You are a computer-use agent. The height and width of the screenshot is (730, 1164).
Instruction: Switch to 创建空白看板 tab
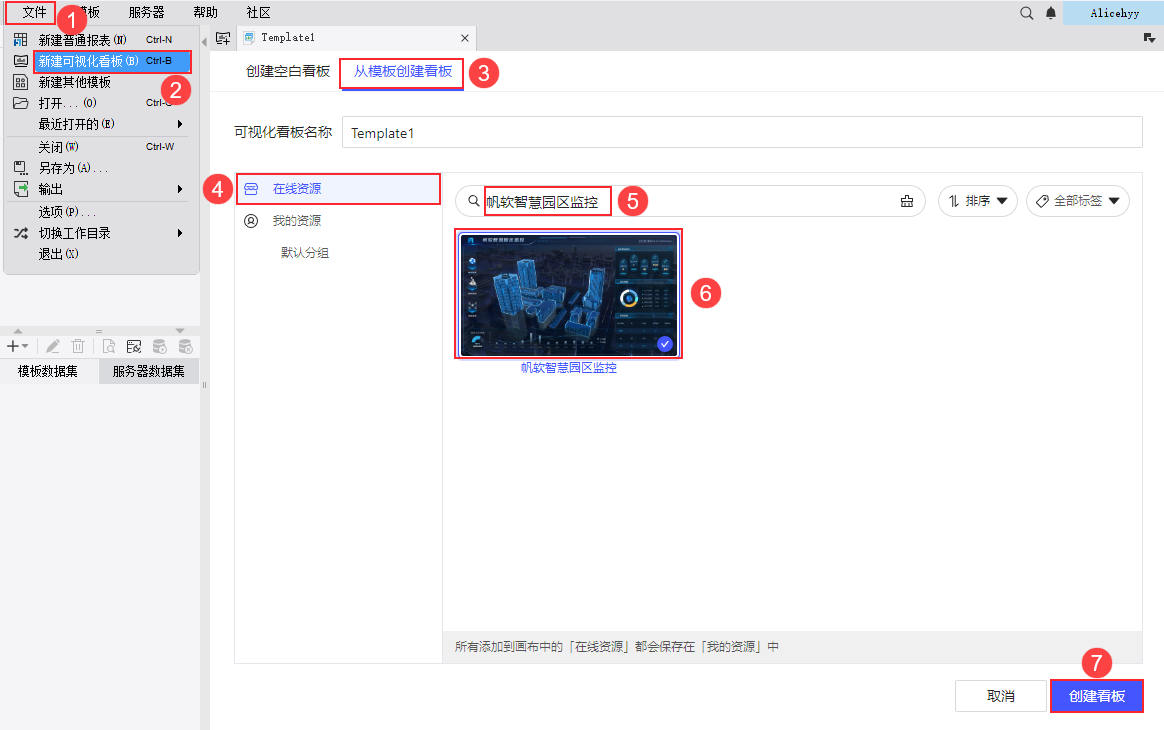pos(288,71)
